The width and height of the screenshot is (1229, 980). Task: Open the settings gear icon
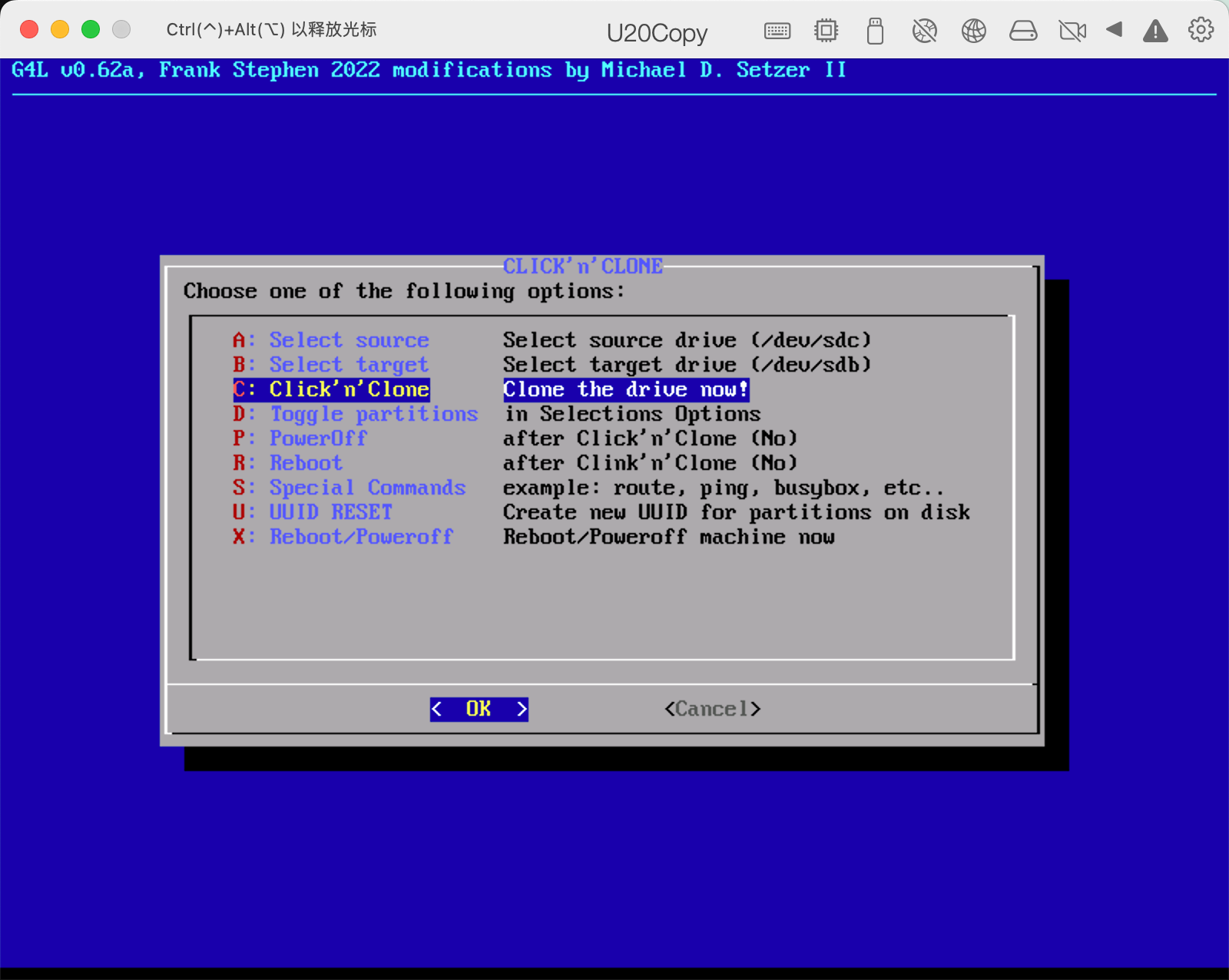pos(1199,31)
